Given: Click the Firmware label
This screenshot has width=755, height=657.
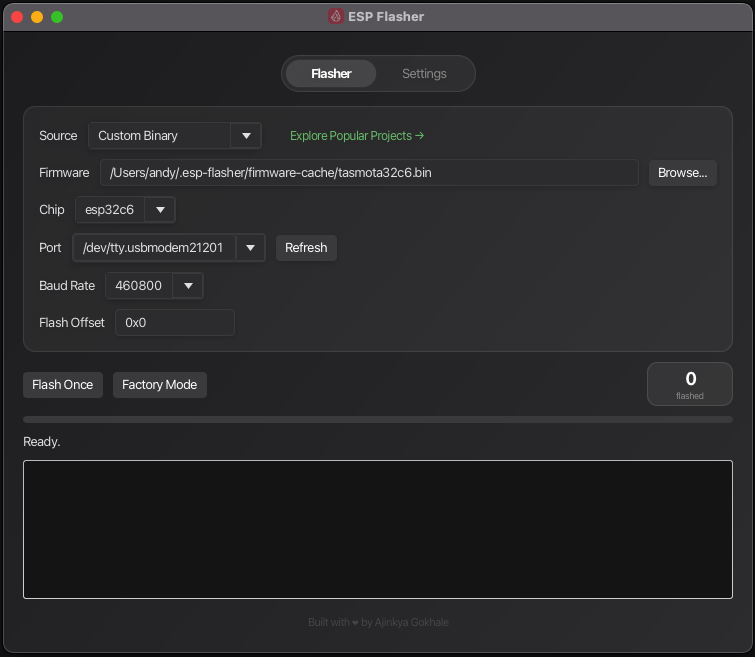Looking at the screenshot, I should click(x=64, y=172).
